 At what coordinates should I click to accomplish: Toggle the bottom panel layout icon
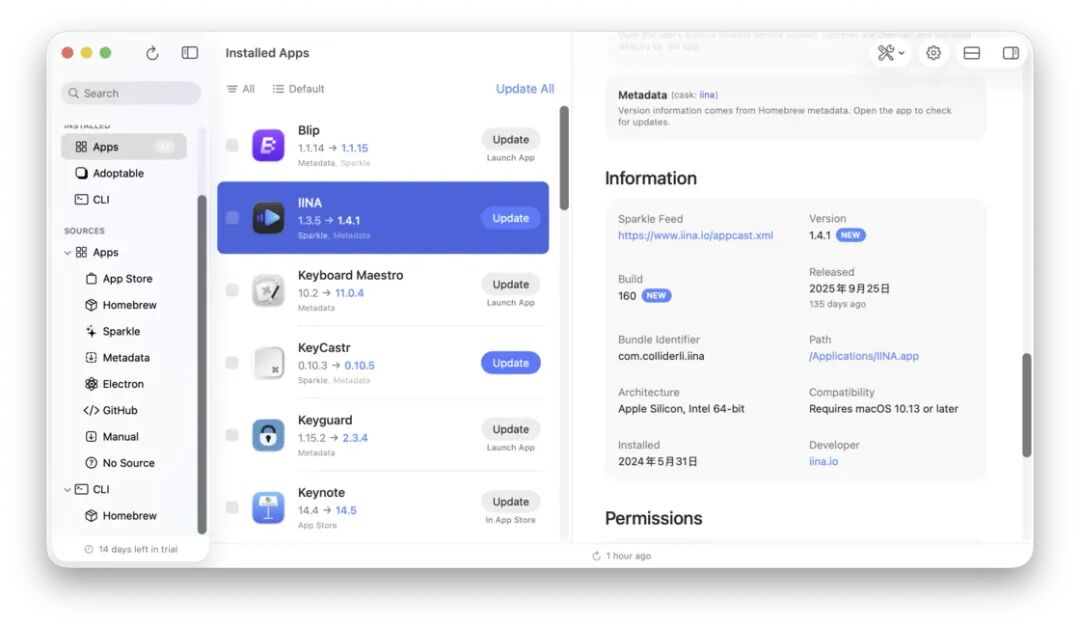[971, 53]
